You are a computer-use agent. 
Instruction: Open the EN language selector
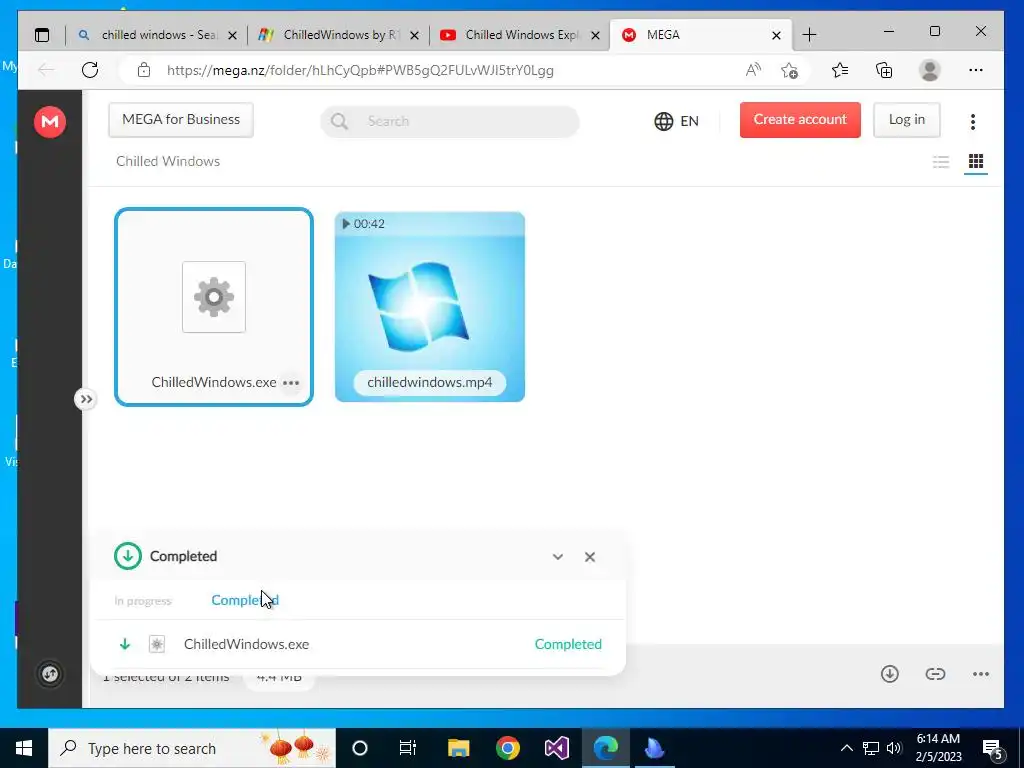(677, 121)
